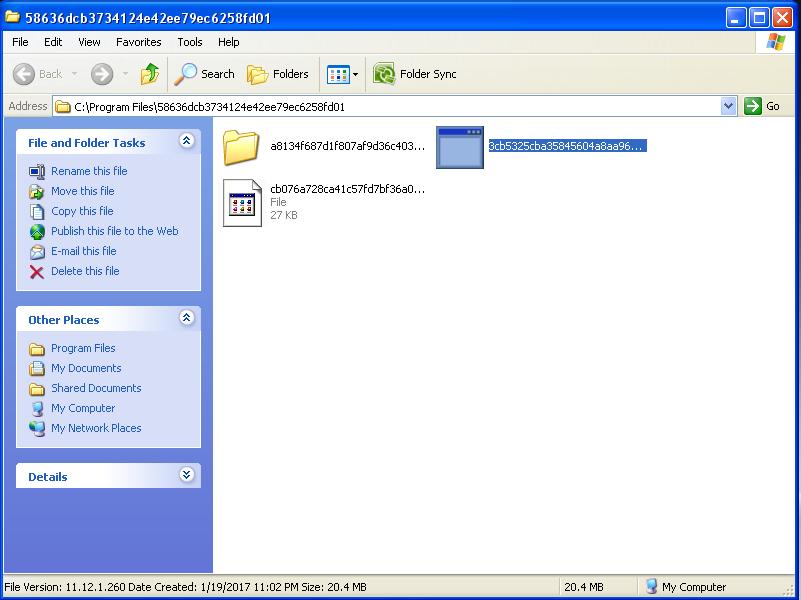Click the Shared Documents folder icon
This screenshot has height=600, width=801.
coord(37,389)
